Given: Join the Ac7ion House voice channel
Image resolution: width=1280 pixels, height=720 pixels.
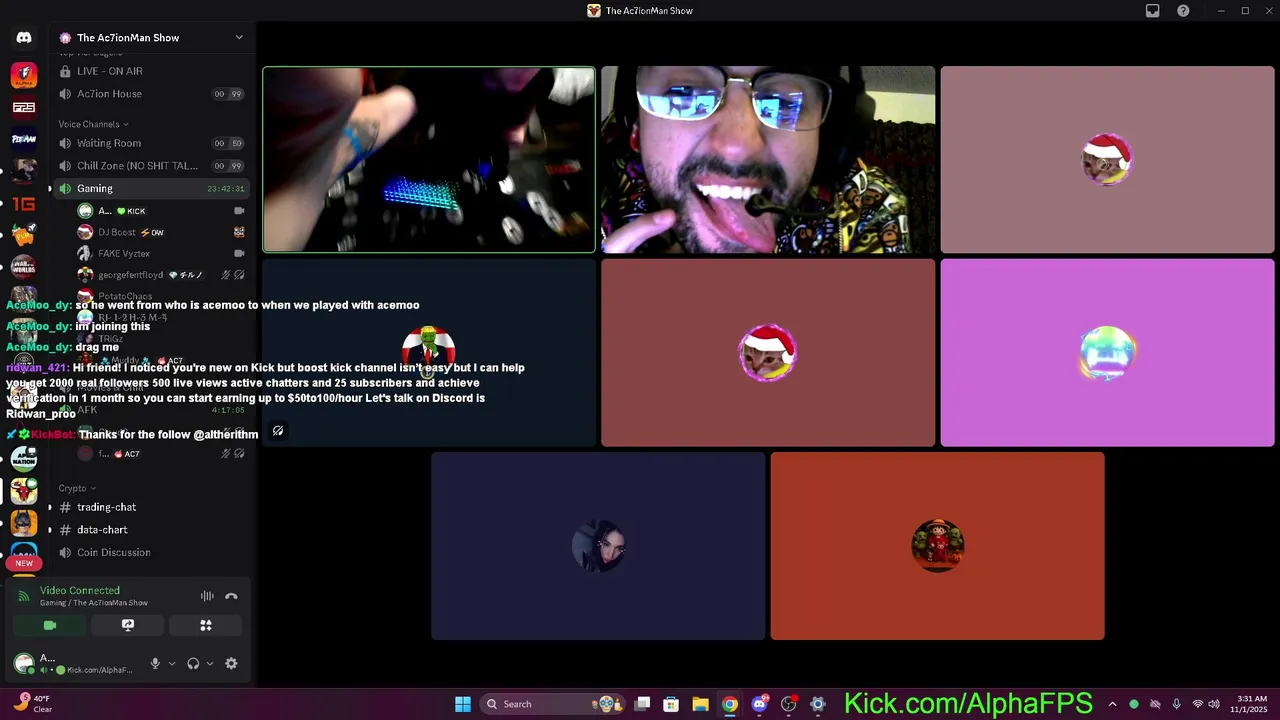Looking at the screenshot, I should (x=150, y=94).
